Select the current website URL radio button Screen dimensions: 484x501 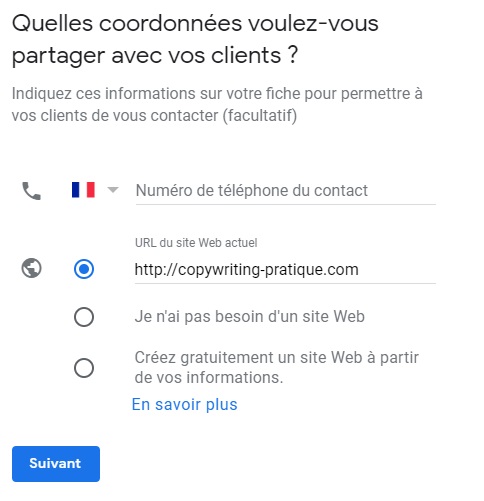click(x=84, y=269)
